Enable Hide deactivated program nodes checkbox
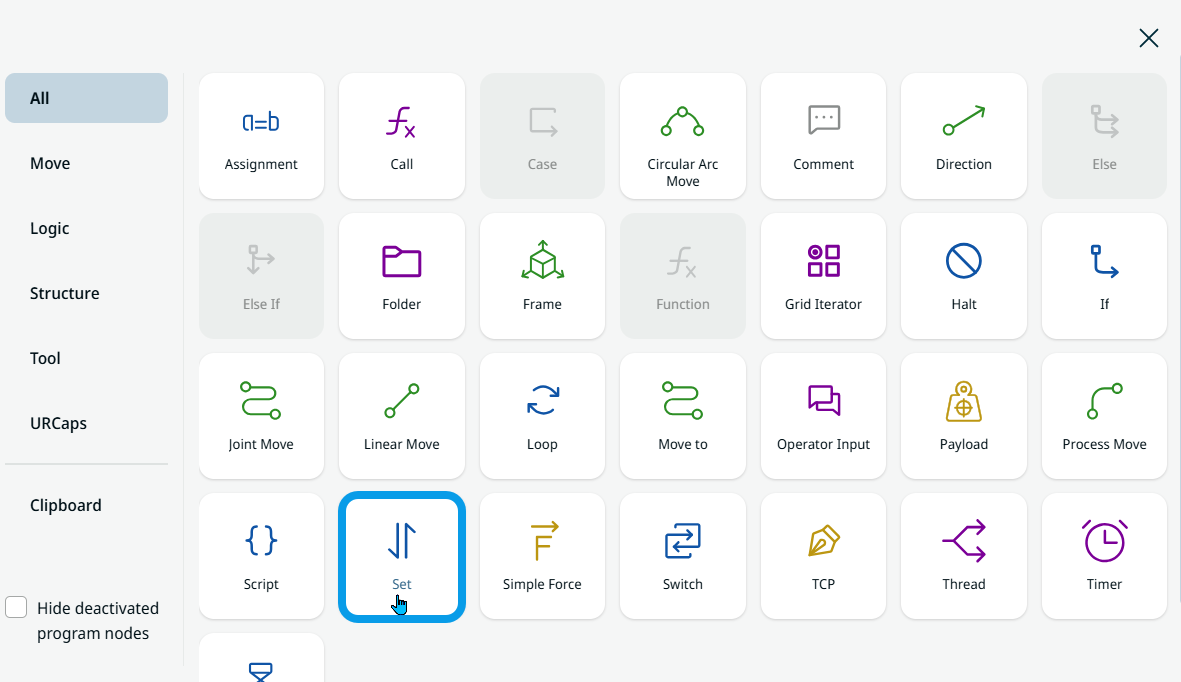 [x=16, y=608]
